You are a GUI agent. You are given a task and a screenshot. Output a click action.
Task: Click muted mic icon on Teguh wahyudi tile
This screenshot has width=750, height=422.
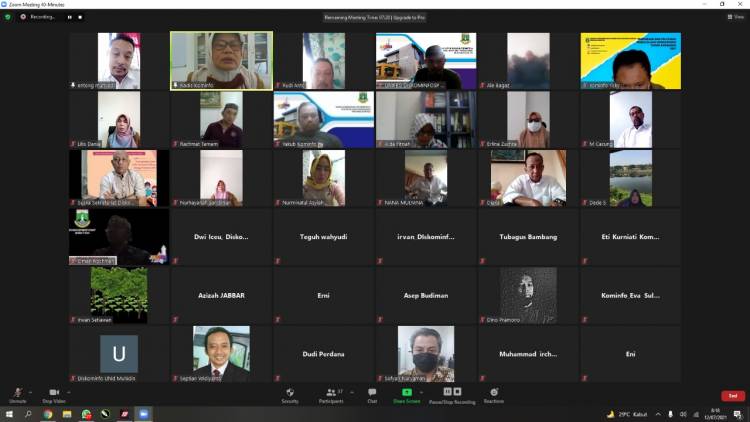pyautogui.click(x=278, y=261)
